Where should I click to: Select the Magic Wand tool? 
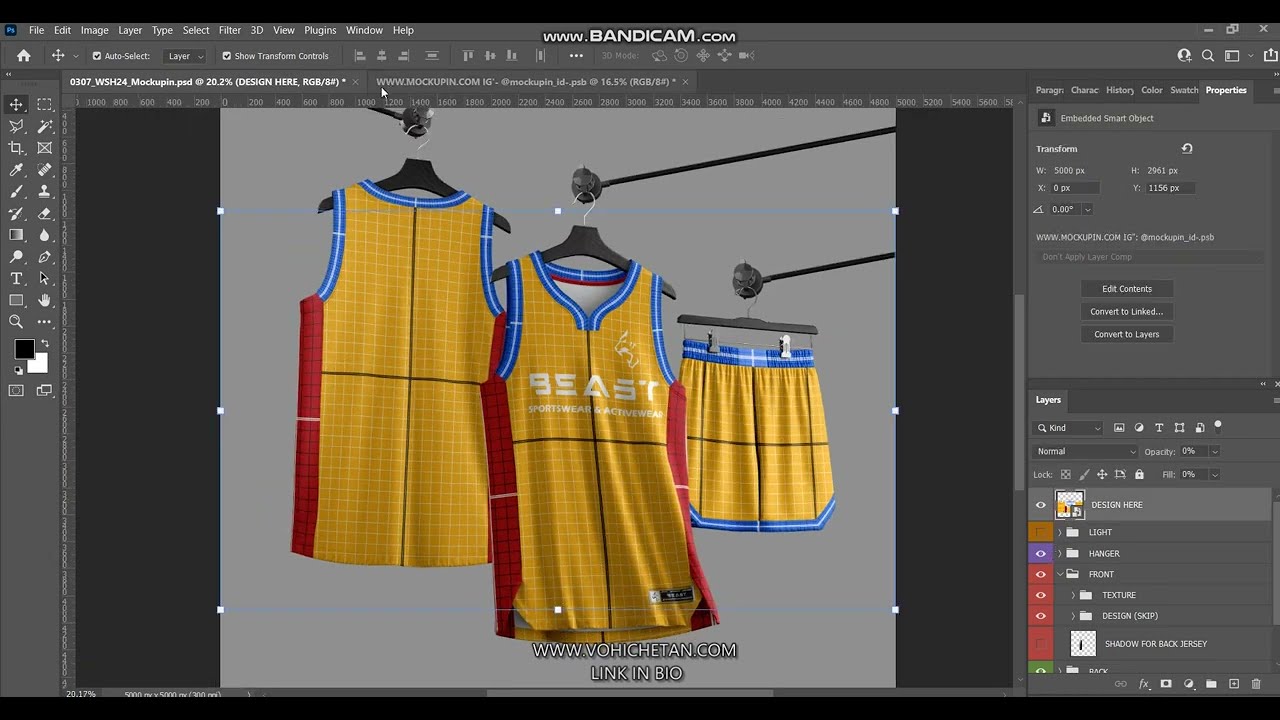[x=45, y=126]
